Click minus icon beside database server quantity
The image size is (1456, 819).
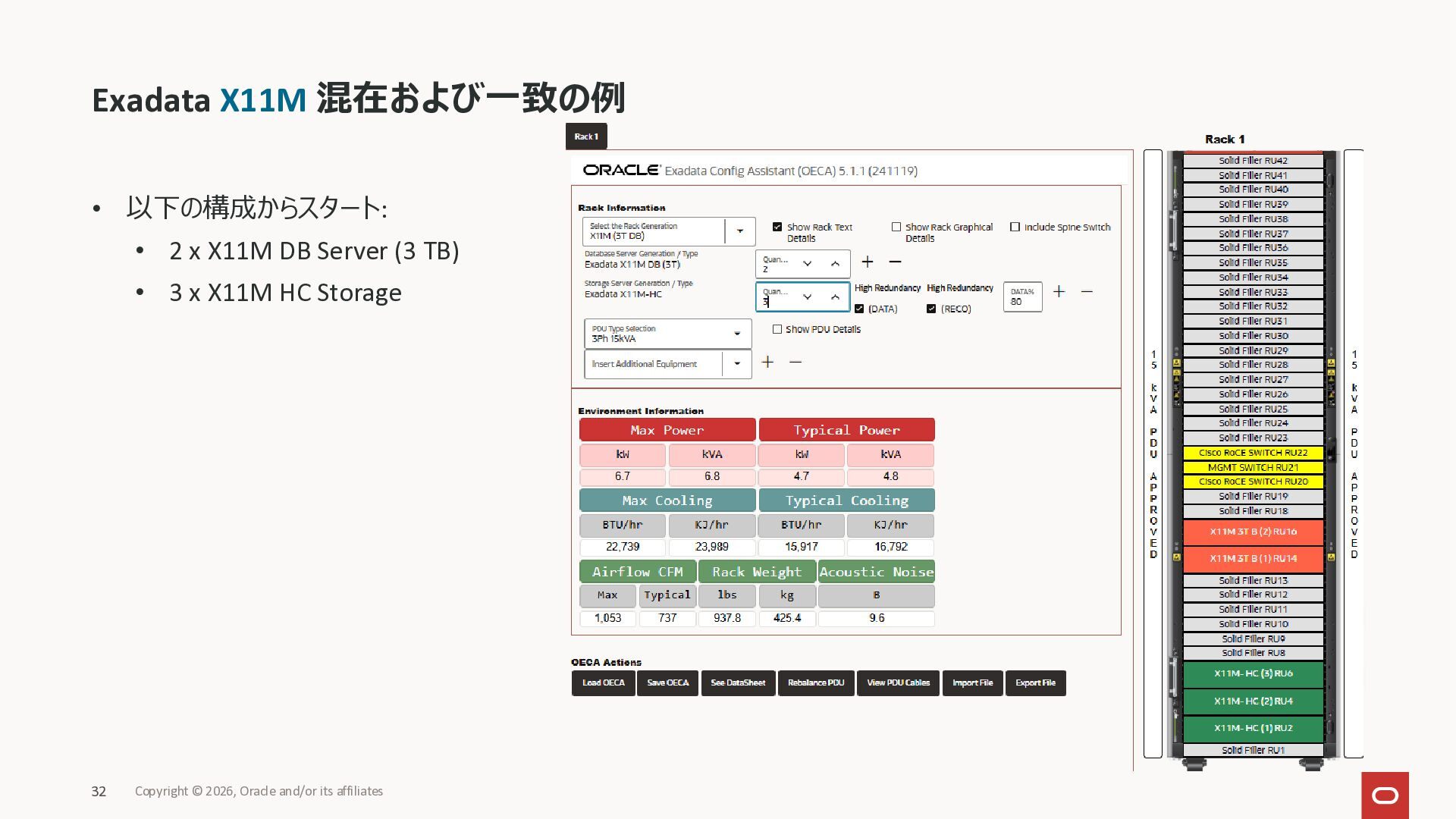(895, 262)
